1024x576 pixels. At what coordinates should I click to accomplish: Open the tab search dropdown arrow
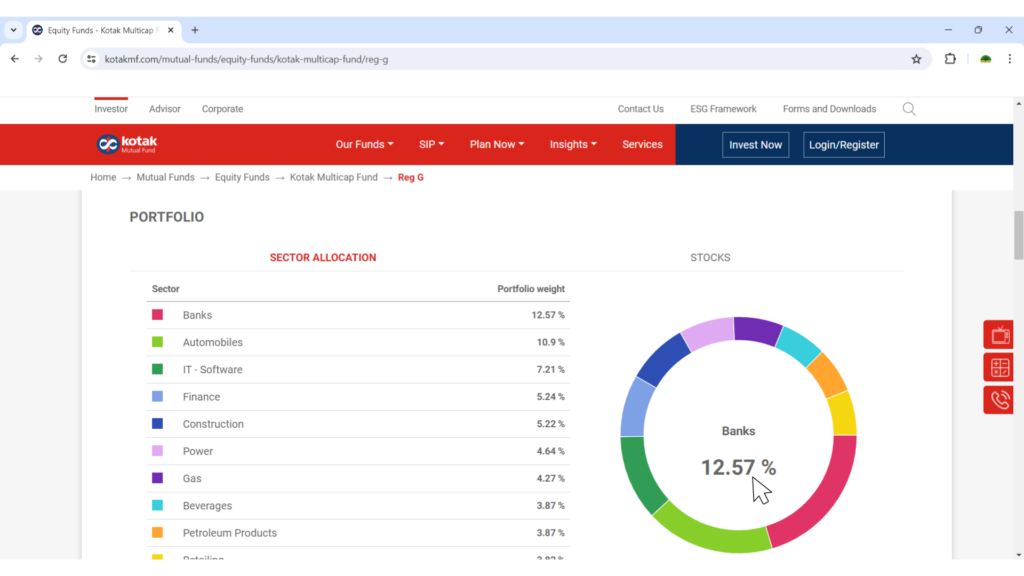(x=13, y=30)
